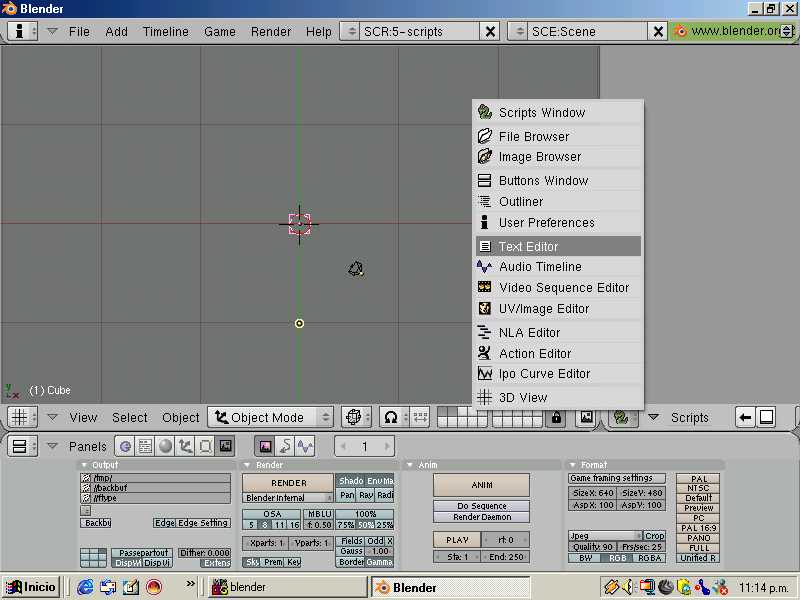The width and height of the screenshot is (800, 600).
Task: Toggle the OSA oversampling button
Action: click(x=272, y=514)
